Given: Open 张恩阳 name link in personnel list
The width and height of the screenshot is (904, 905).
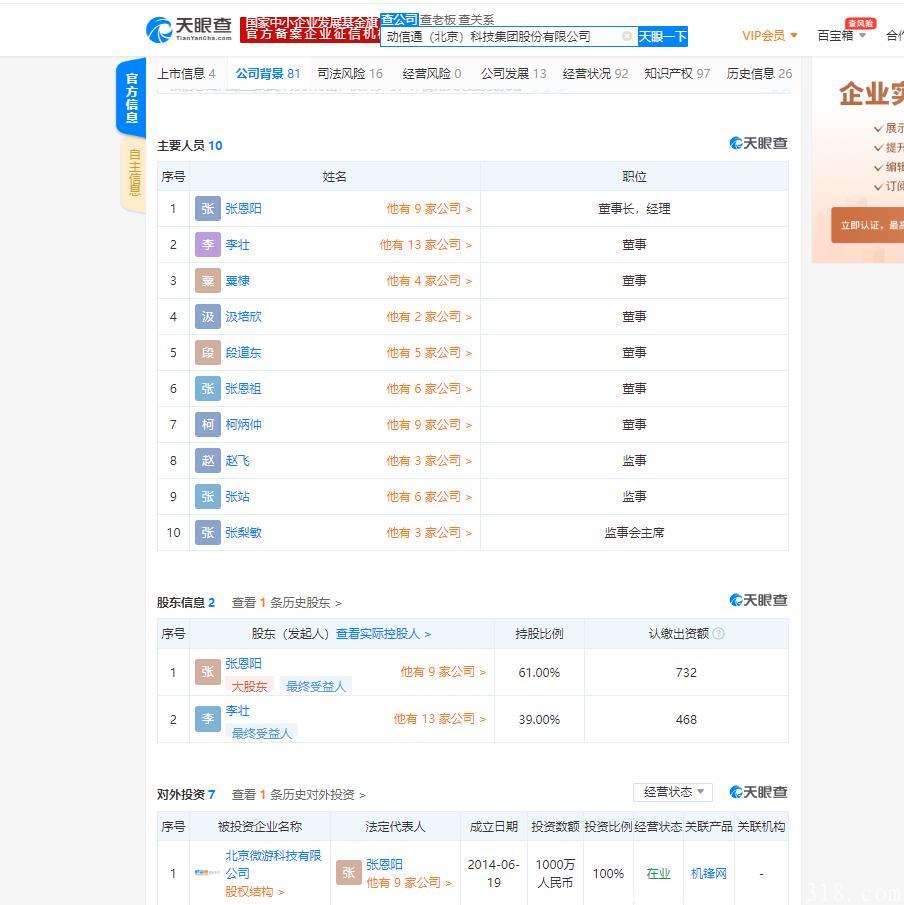Looking at the screenshot, I should click(243, 208).
